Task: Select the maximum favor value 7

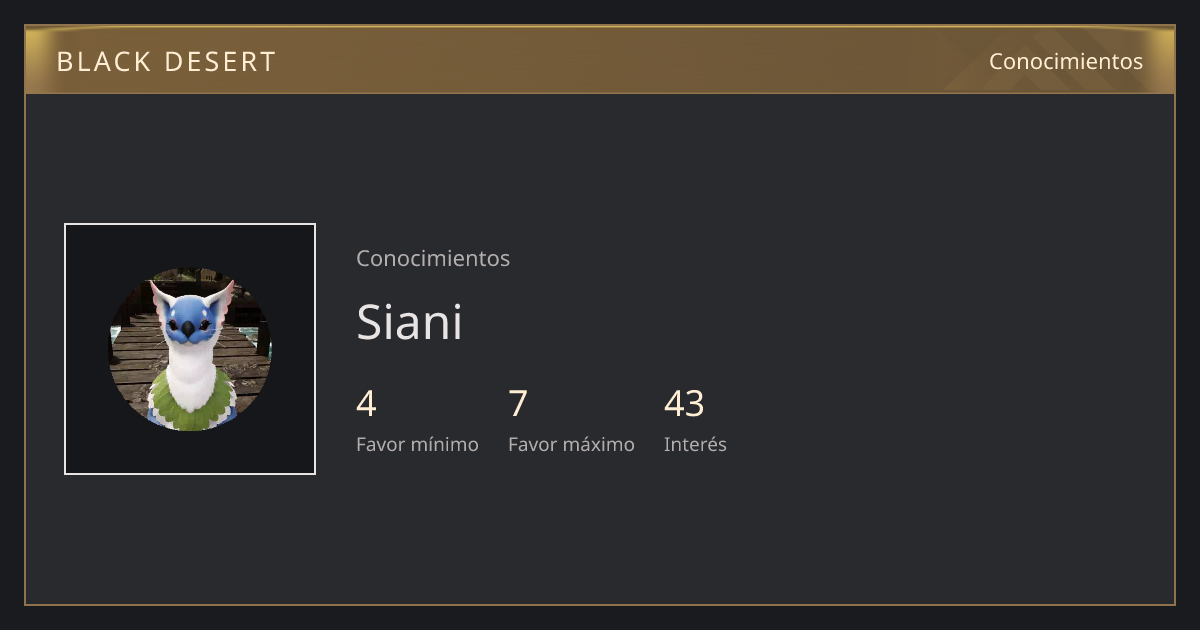Action: (518, 404)
